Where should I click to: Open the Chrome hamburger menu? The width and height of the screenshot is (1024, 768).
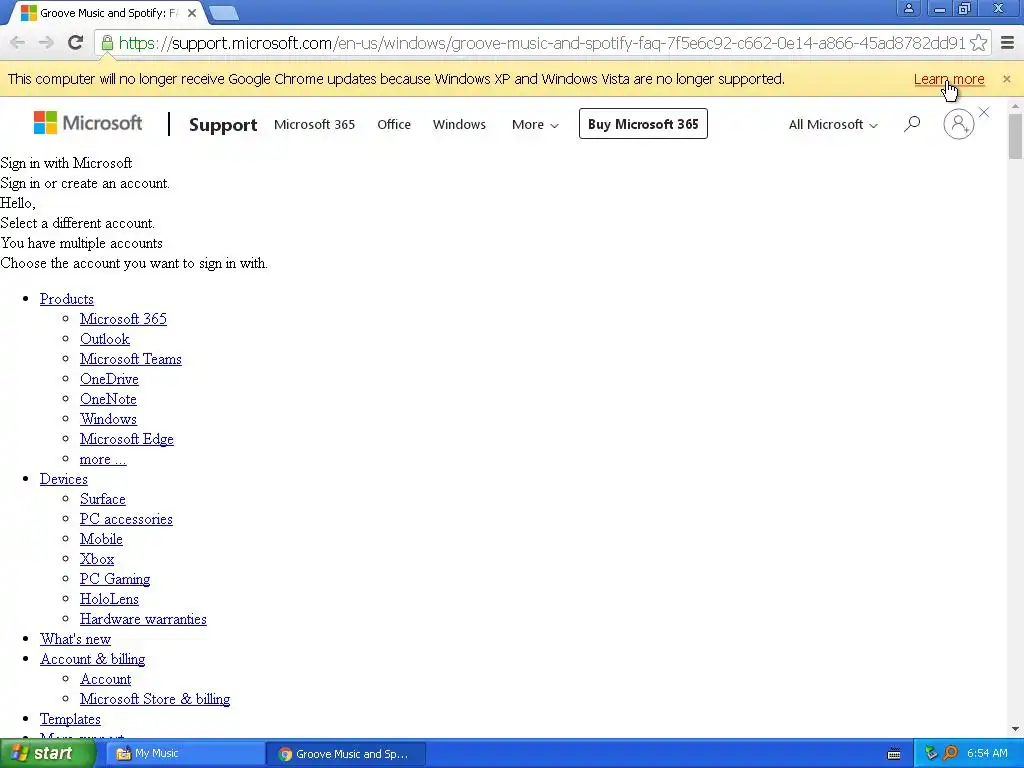pyautogui.click(x=1008, y=43)
